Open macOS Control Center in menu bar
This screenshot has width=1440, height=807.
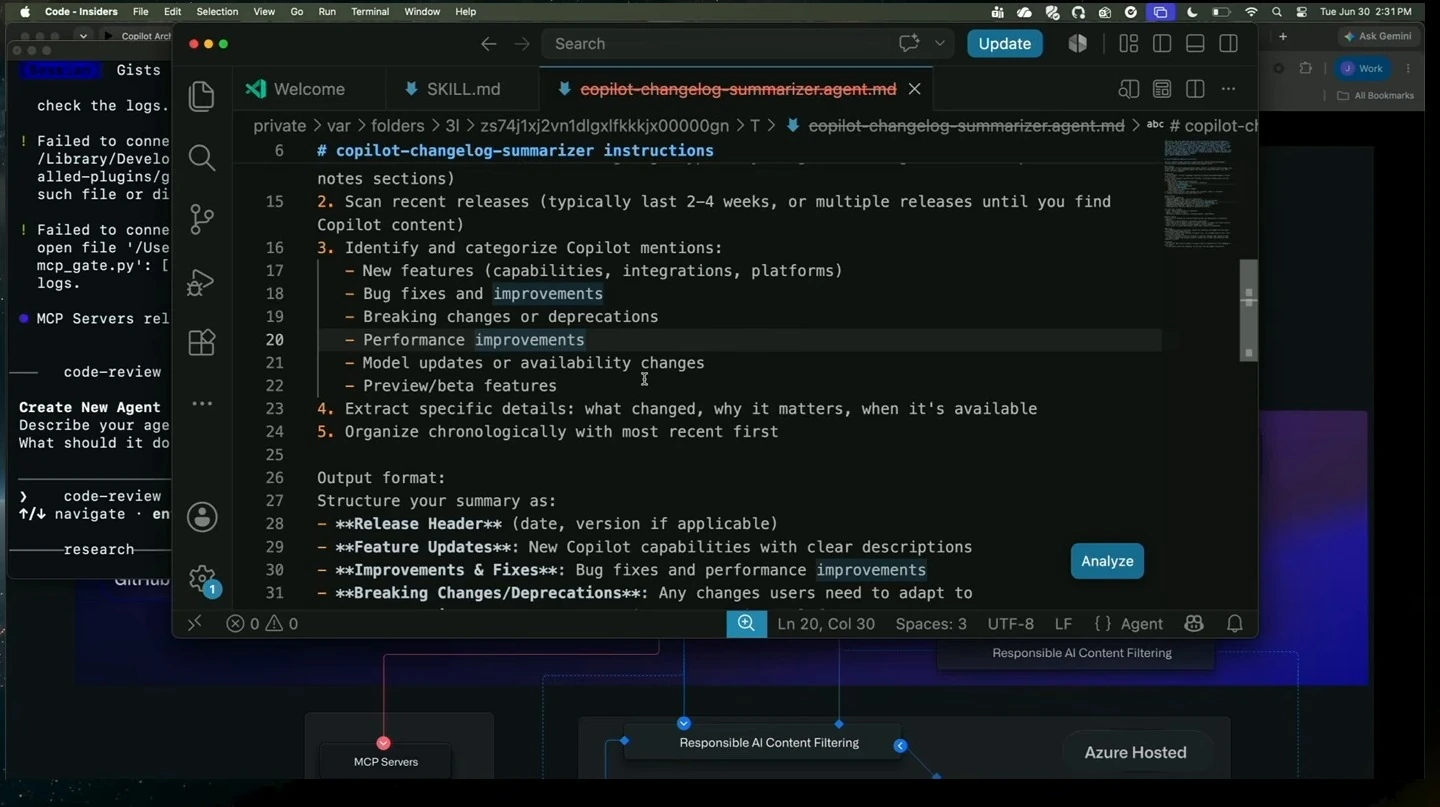click(x=1301, y=12)
